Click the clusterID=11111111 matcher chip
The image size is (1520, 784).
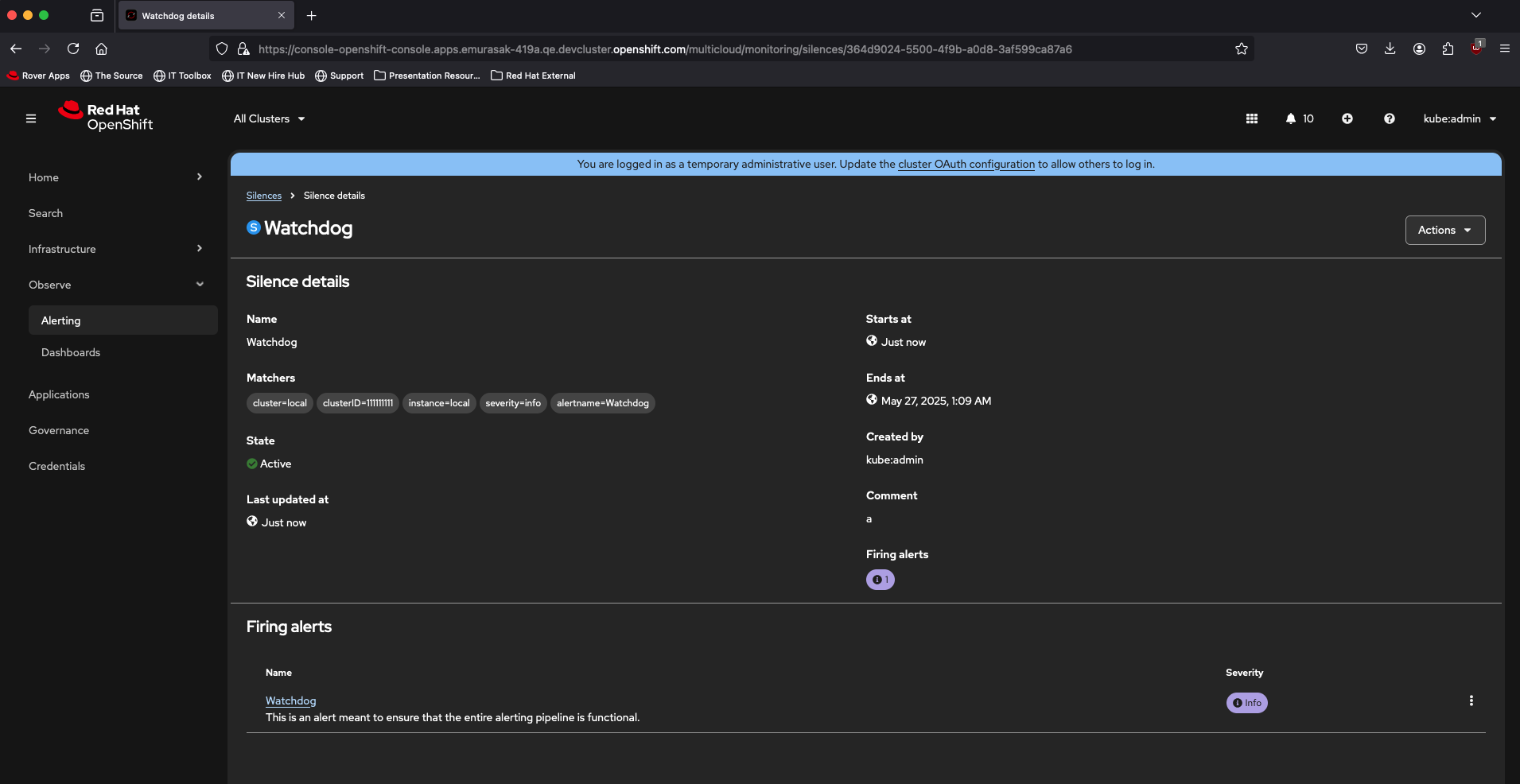point(358,403)
